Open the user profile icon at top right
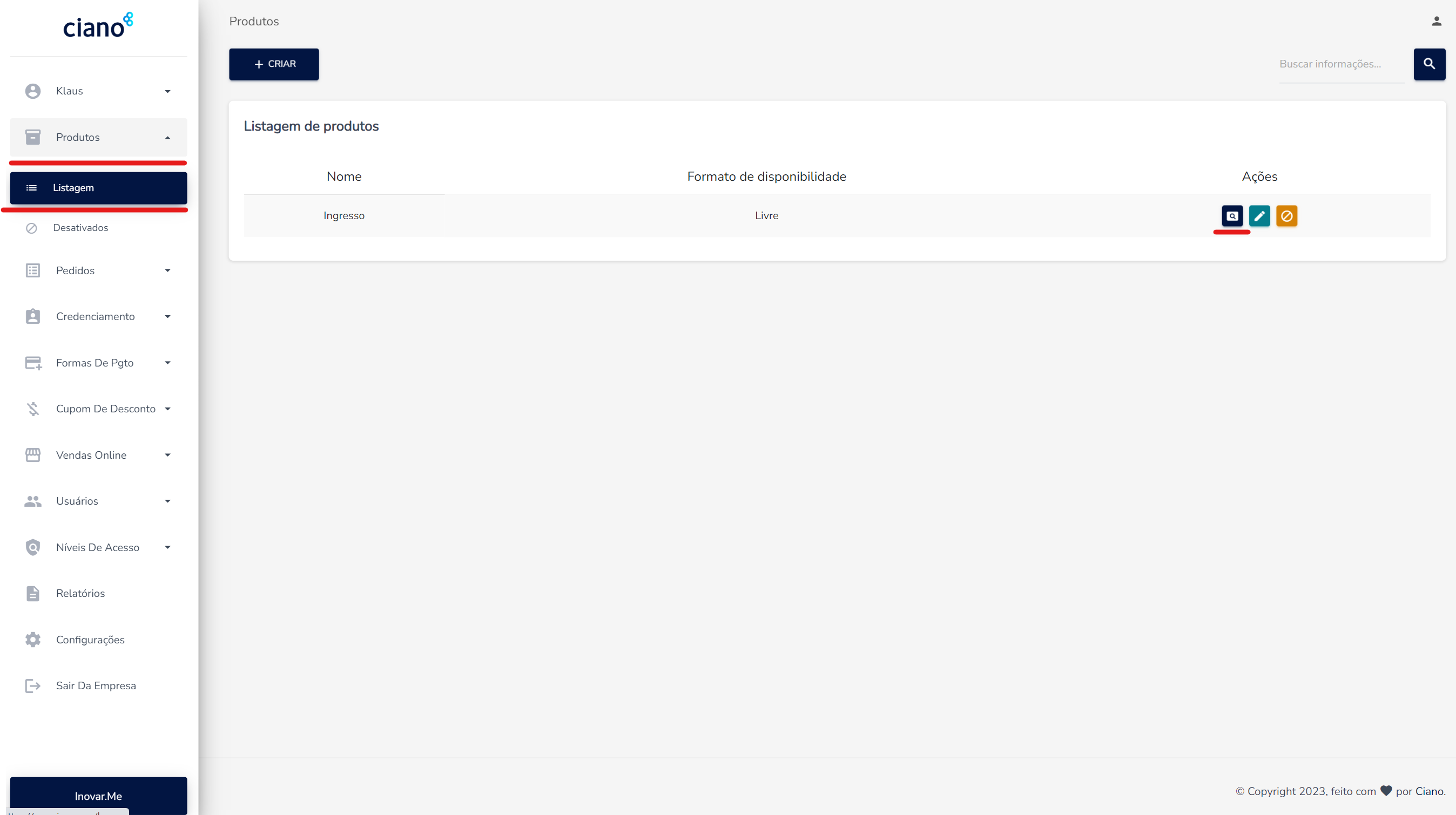 tap(1436, 22)
